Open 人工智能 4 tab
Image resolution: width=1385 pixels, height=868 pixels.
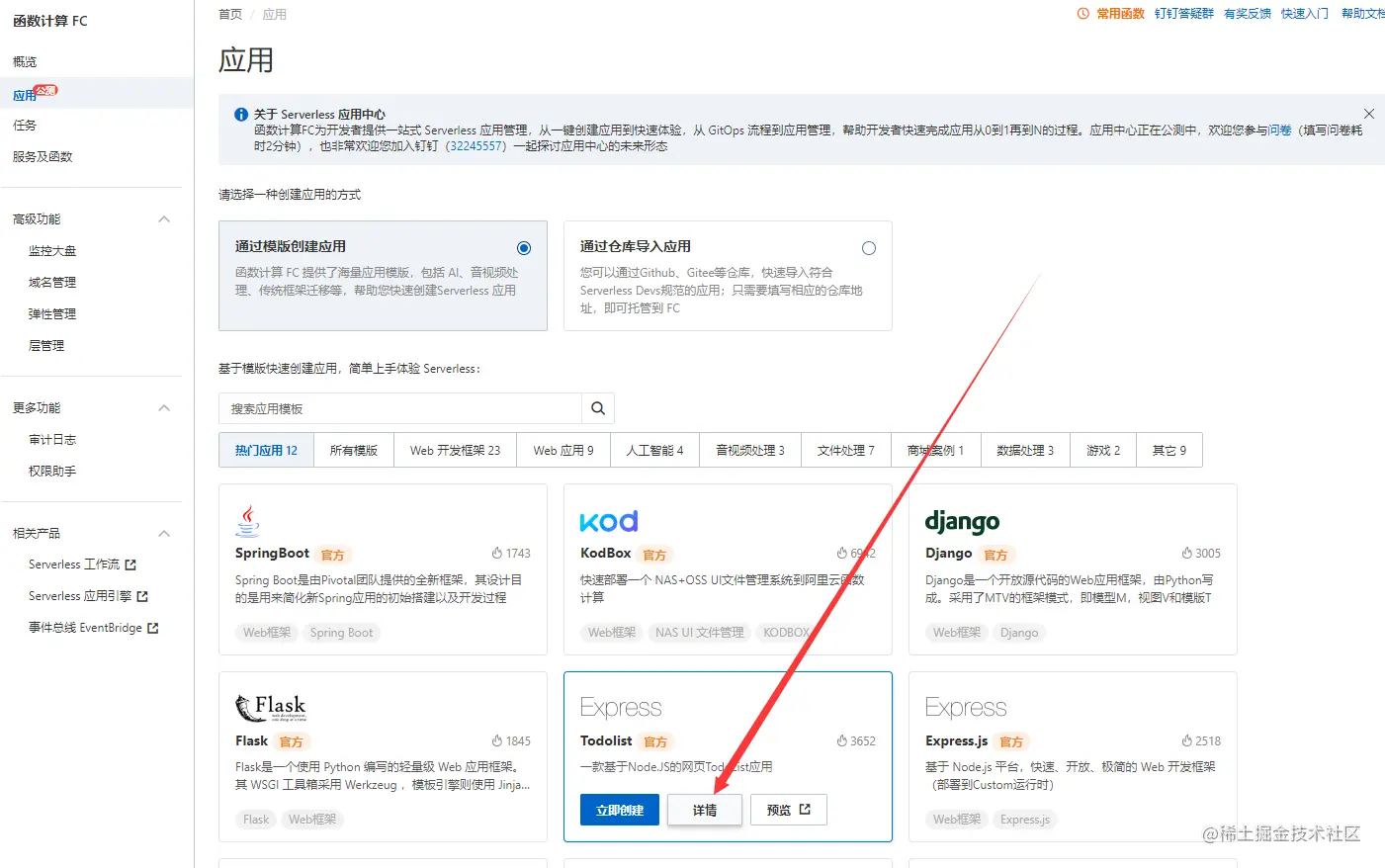point(654,450)
